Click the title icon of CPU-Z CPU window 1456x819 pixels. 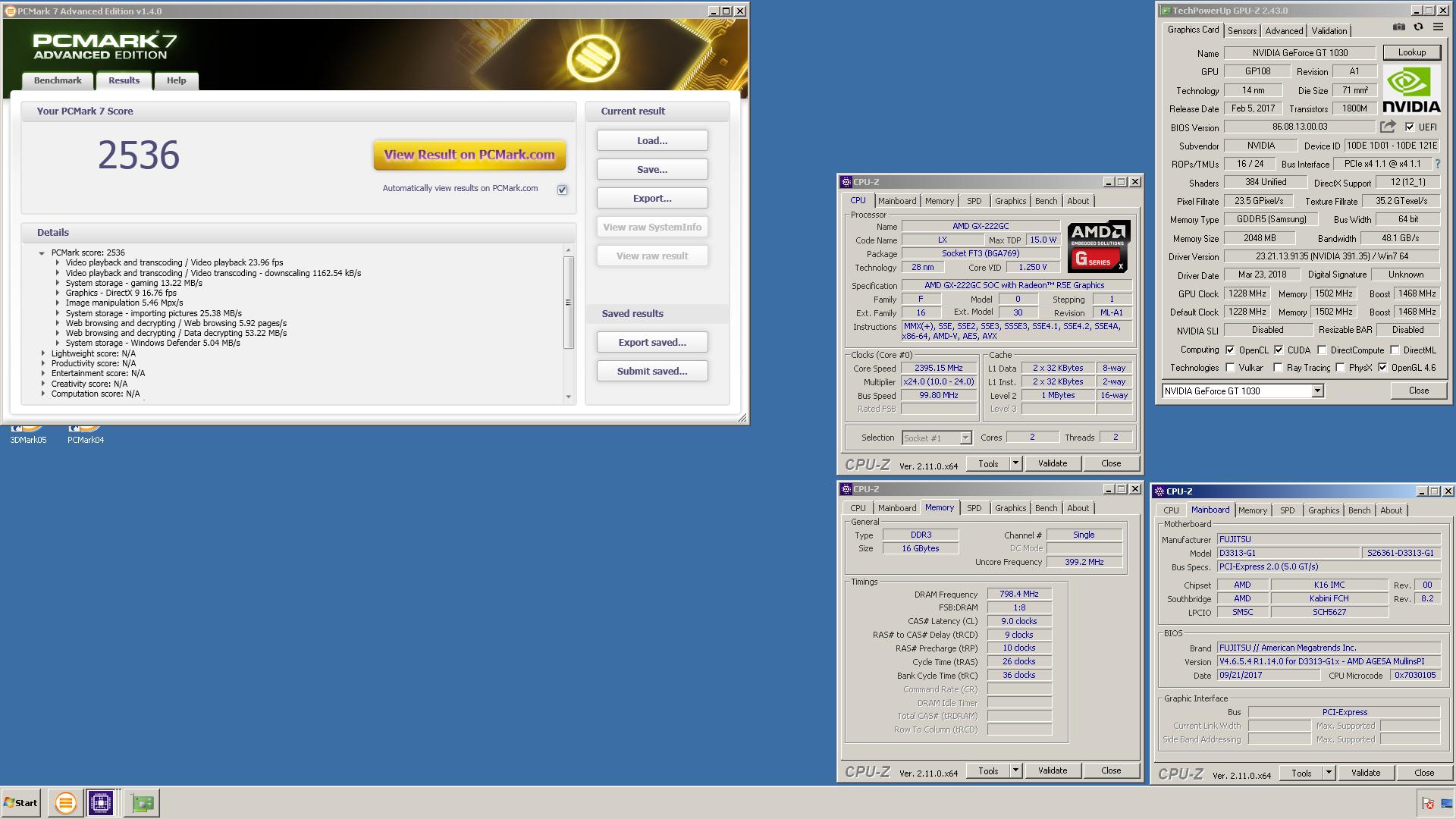click(846, 182)
